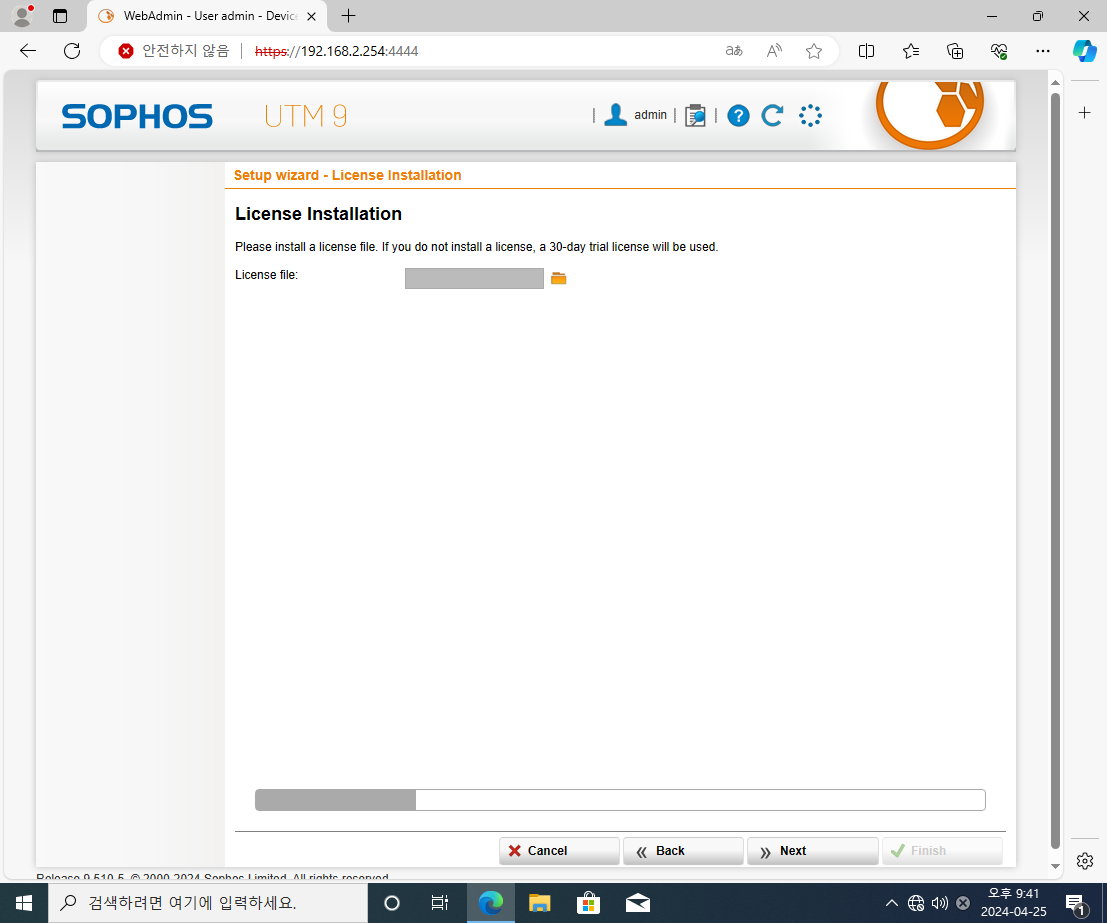Click the not secure warning badge
Viewport: 1107px width, 923px height.
click(x=174, y=51)
